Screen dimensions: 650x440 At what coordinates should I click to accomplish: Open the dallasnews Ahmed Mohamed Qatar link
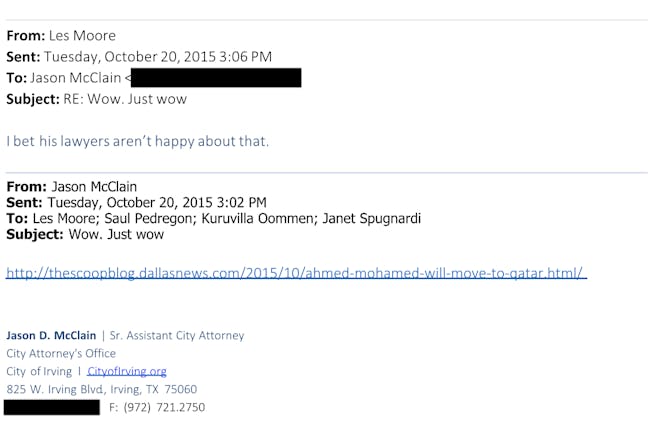(296, 273)
